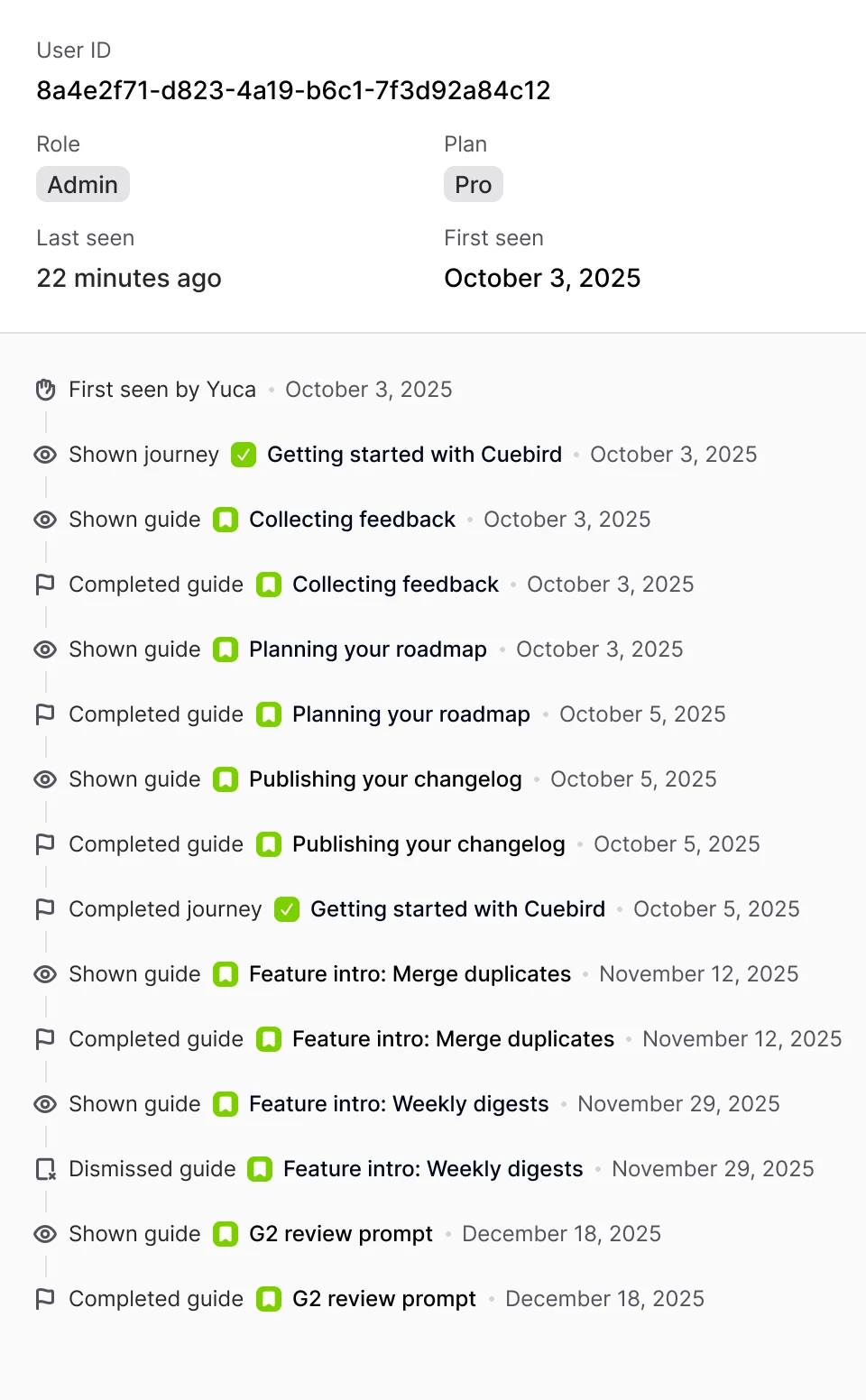Click the flag icon beside Completed journey
Screen dimensions: 866x1400
(x=45, y=909)
